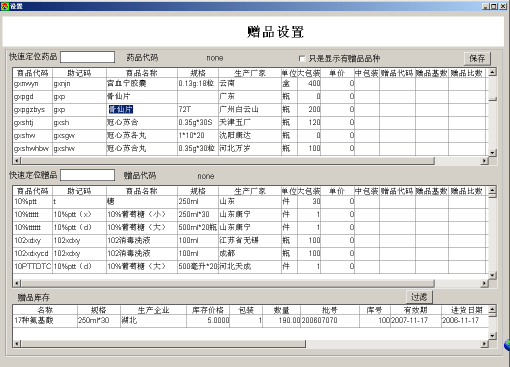Click the 过滤 button
The width and height of the screenshot is (510, 367).
pyautogui.click(x=419, y=297)
